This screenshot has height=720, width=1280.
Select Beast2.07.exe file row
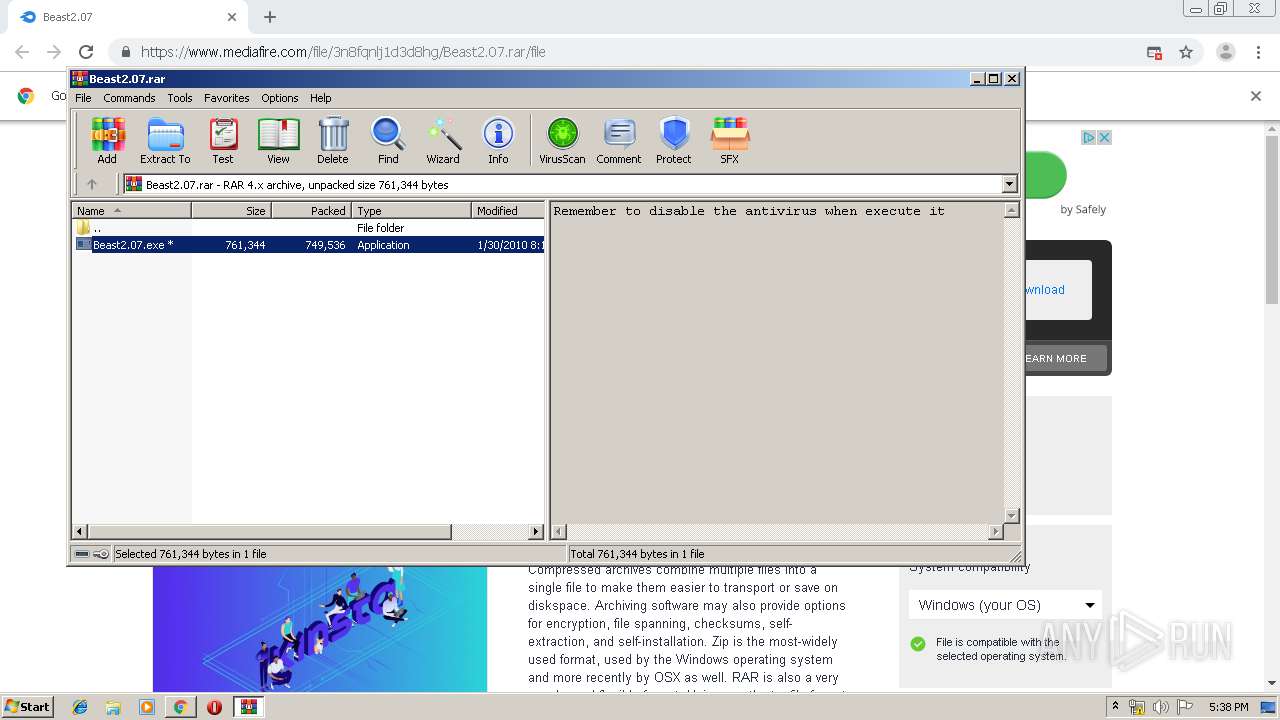308,245
